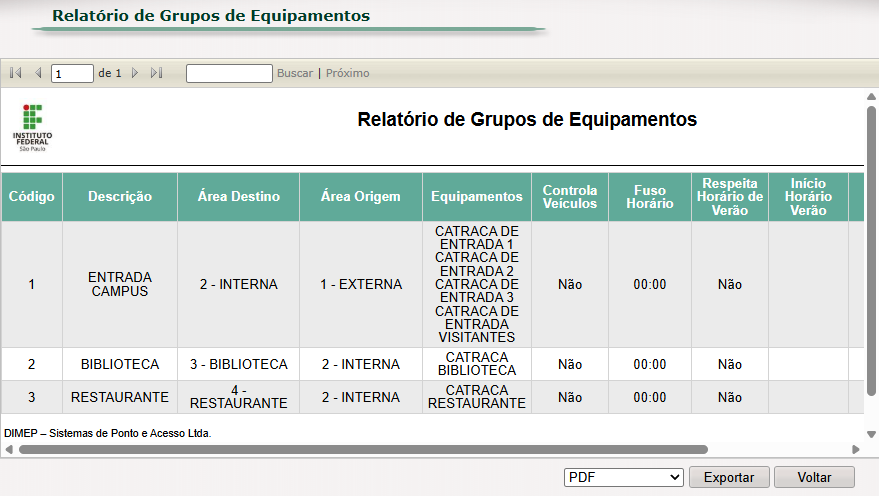Click the 3 - BIBLIOTECA destination cell
Screen dimensions: 879x496
click(239, 364)
